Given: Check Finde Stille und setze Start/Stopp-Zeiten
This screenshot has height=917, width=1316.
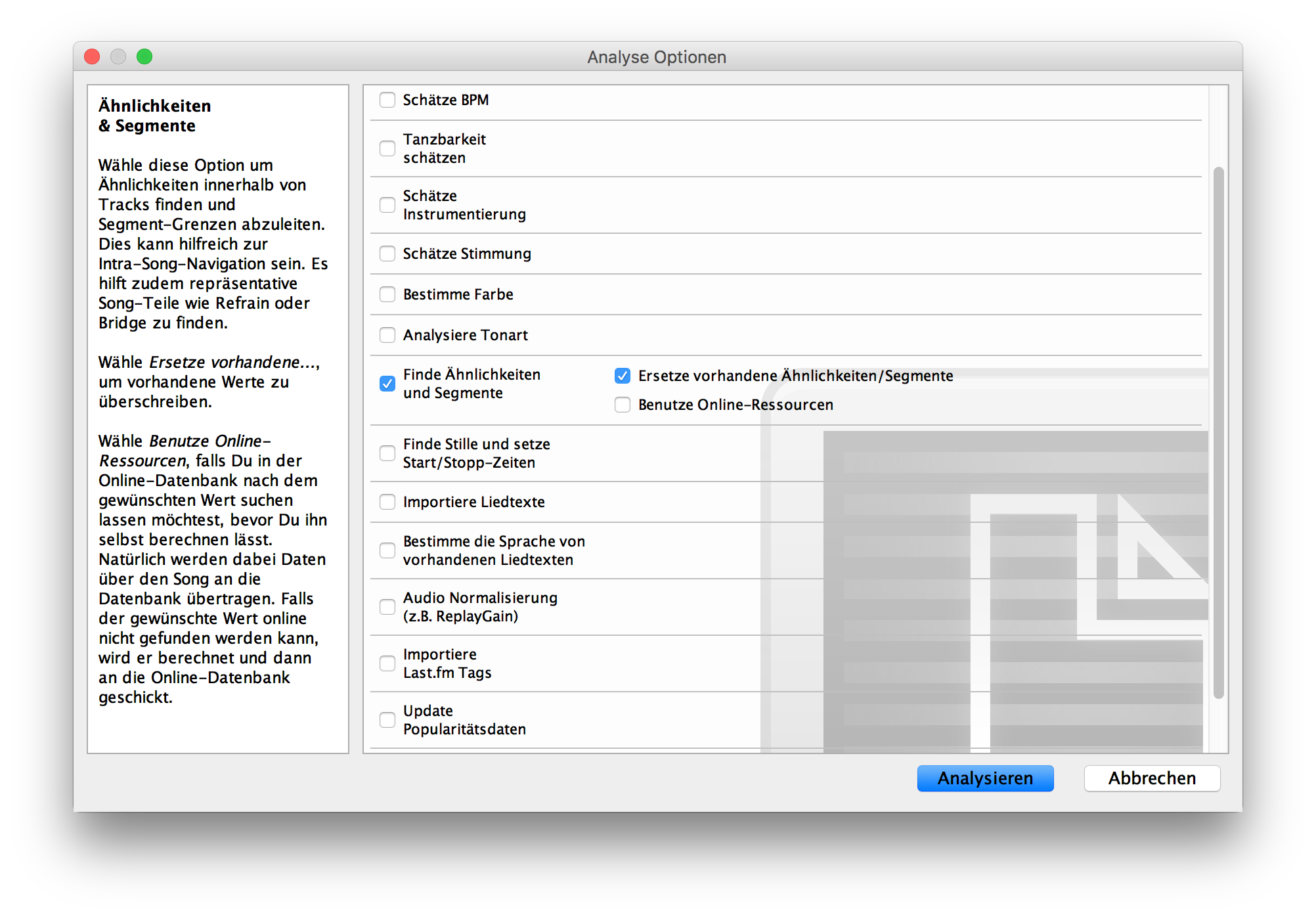Looking at the screenshot, I should point(387,453).
